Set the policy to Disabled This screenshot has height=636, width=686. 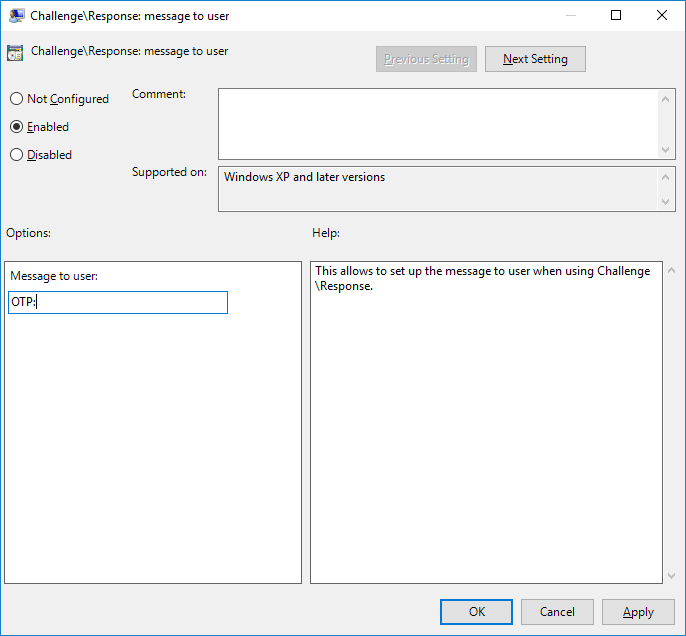(16, 155)
